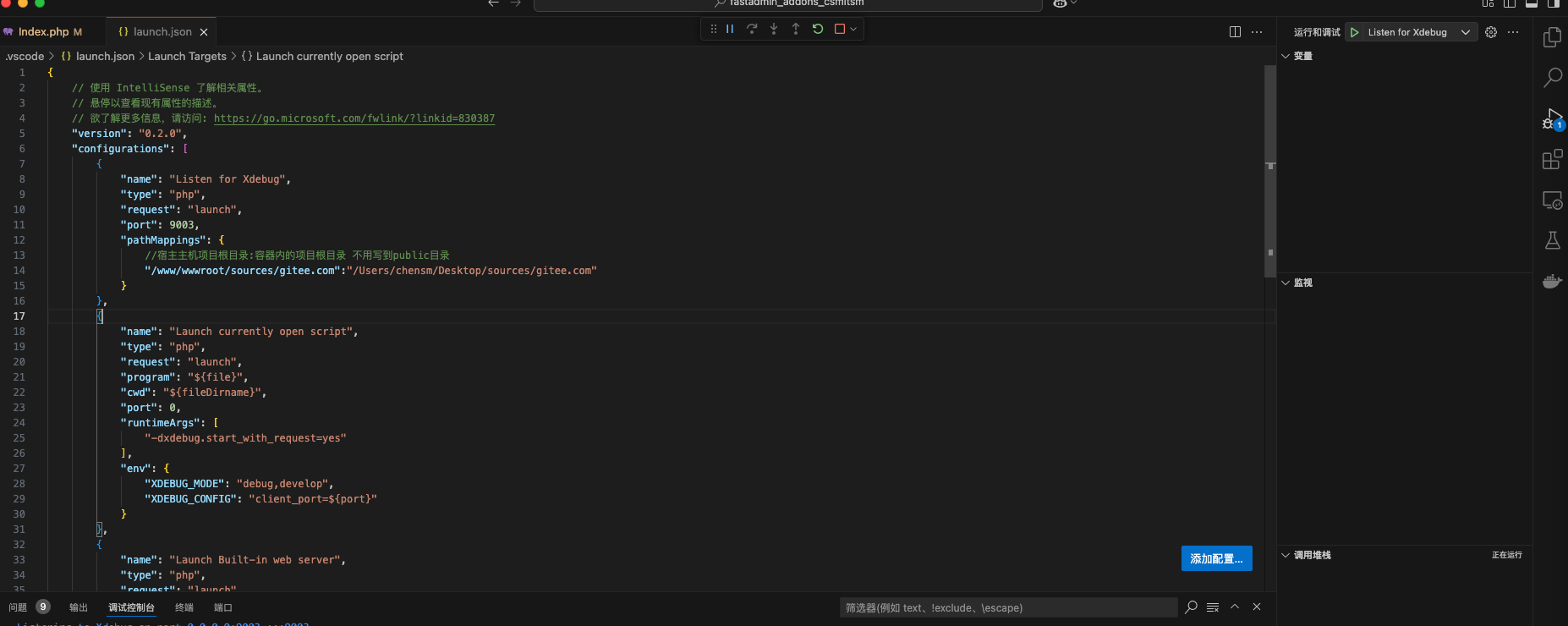Switch to the 调试控制台 Debug Console tab

[131, 607]
